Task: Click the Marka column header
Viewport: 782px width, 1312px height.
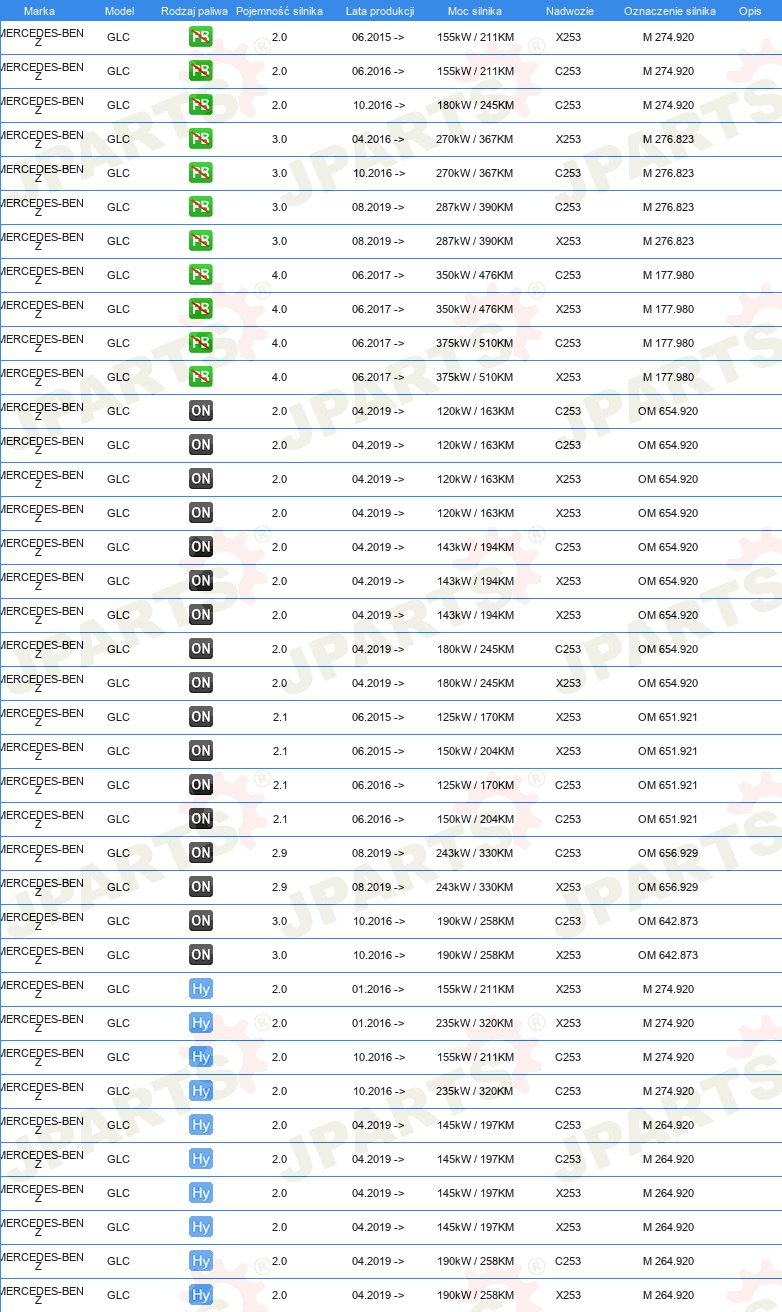Action: tap(40, 11)
